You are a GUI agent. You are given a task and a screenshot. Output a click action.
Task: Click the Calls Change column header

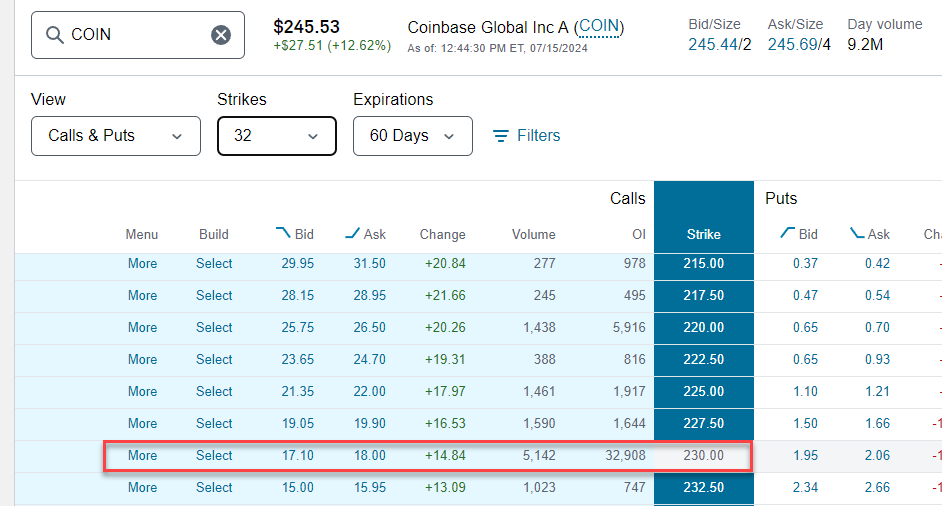pyautogui.click(x=442, y=234)
